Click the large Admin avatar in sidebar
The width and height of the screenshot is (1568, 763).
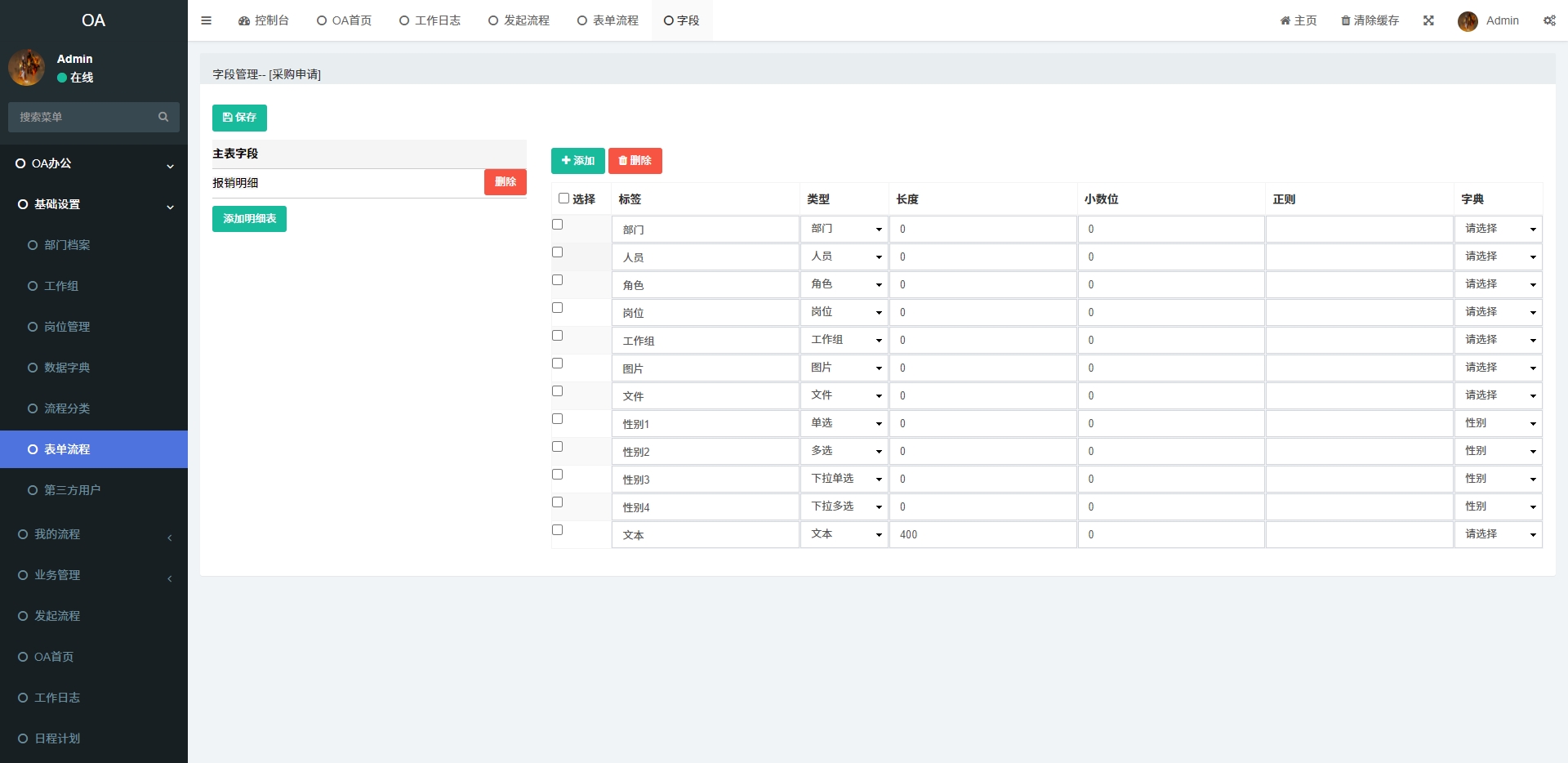[27, 68]
